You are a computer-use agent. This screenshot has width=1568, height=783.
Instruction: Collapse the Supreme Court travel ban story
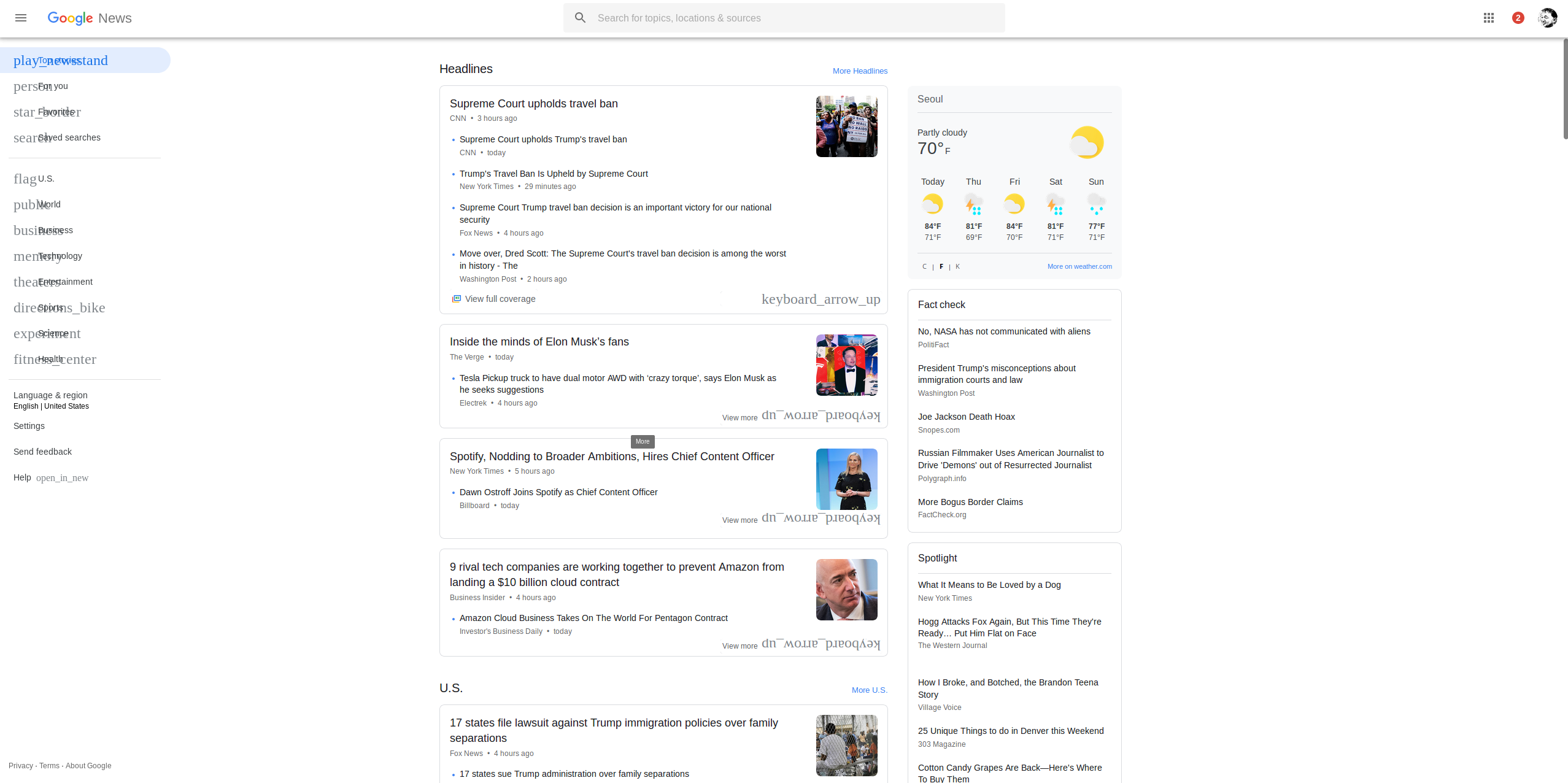click(x=820, y=299)
